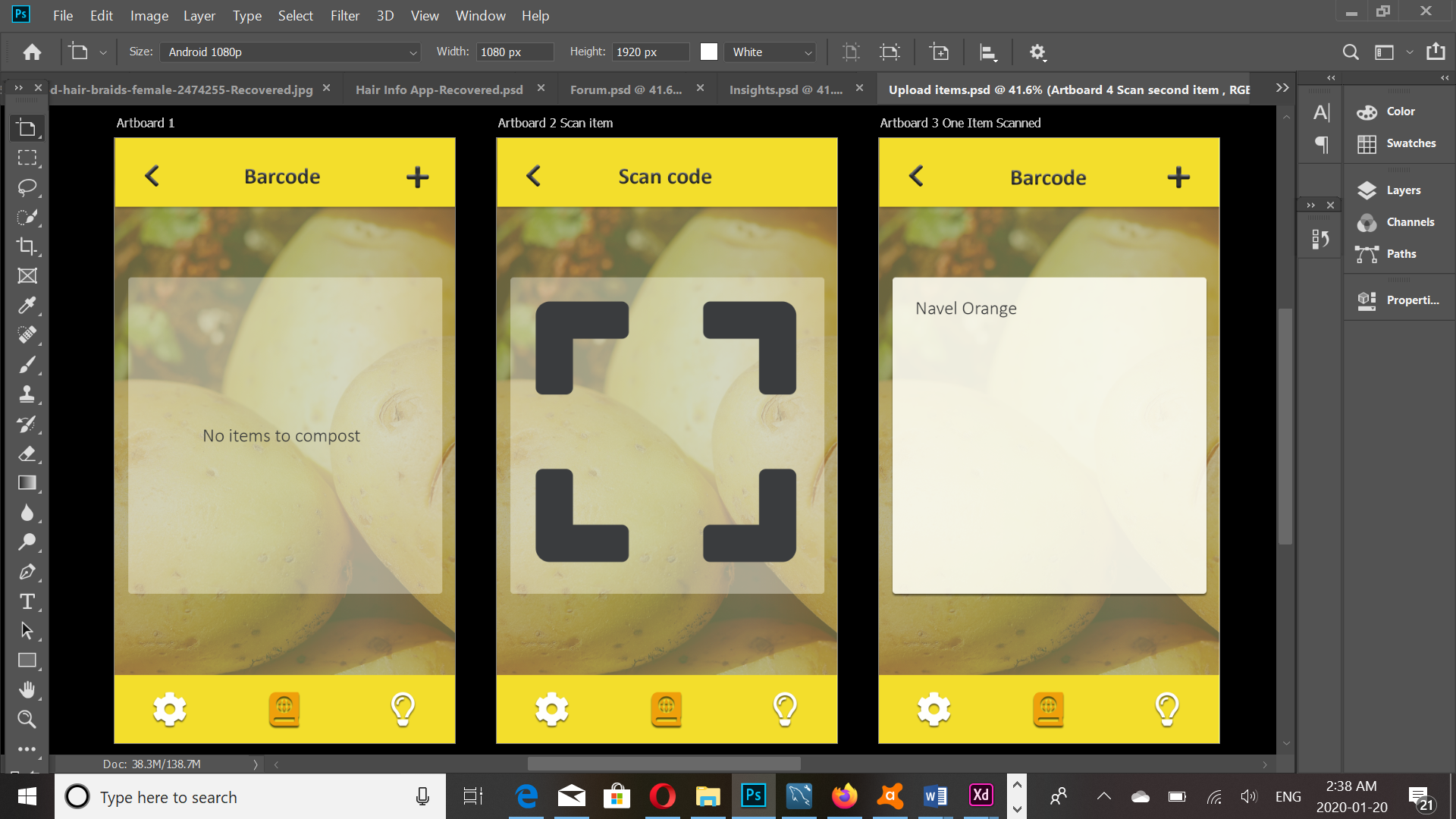The image size is (1456, 819).
Task: Click the white canvas color swatch
Action: coord(708,52)
